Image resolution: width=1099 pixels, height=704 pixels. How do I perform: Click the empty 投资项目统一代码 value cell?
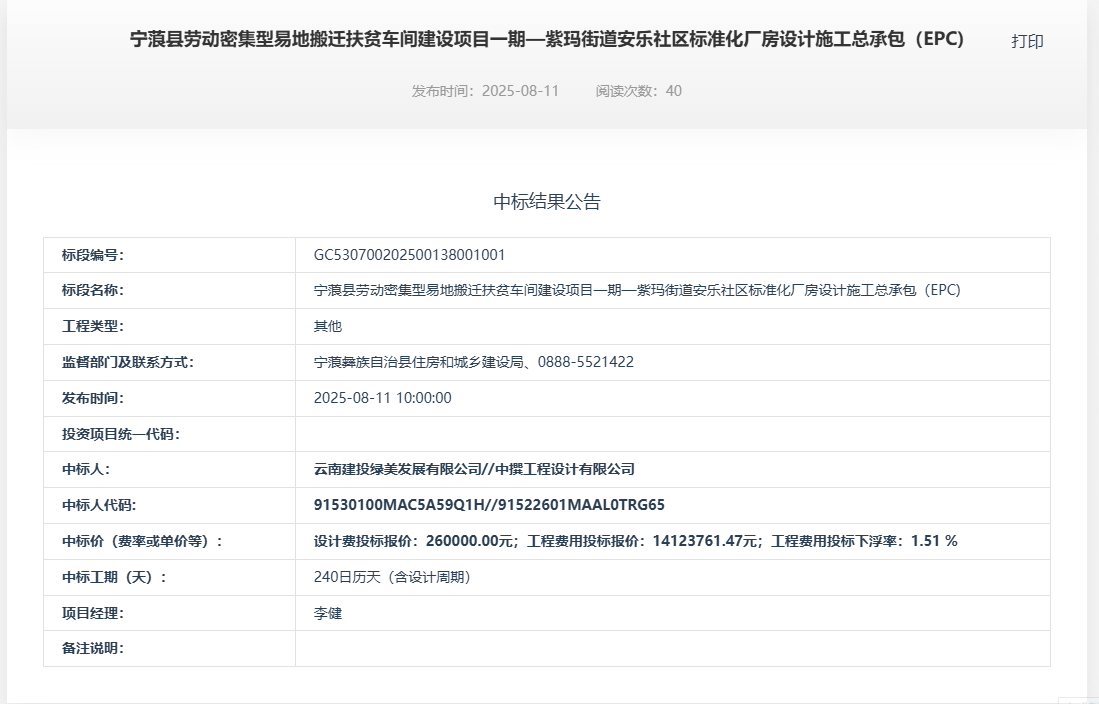[x=672, y=434]
